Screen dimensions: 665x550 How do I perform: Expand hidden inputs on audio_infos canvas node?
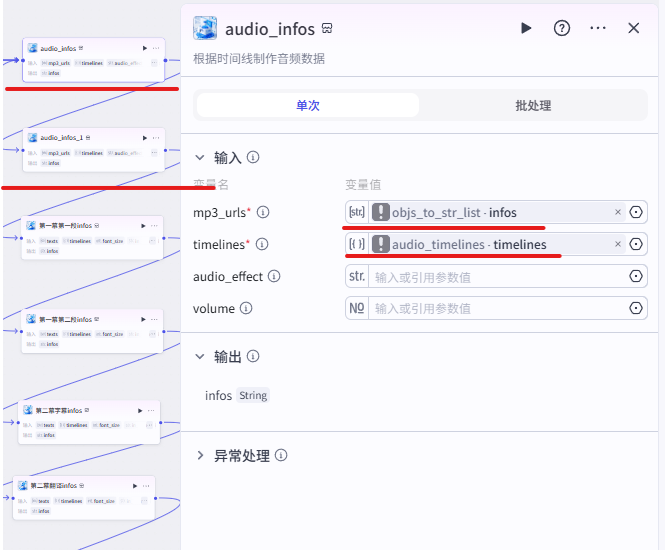pyautogui.click(x=154, y=63)
